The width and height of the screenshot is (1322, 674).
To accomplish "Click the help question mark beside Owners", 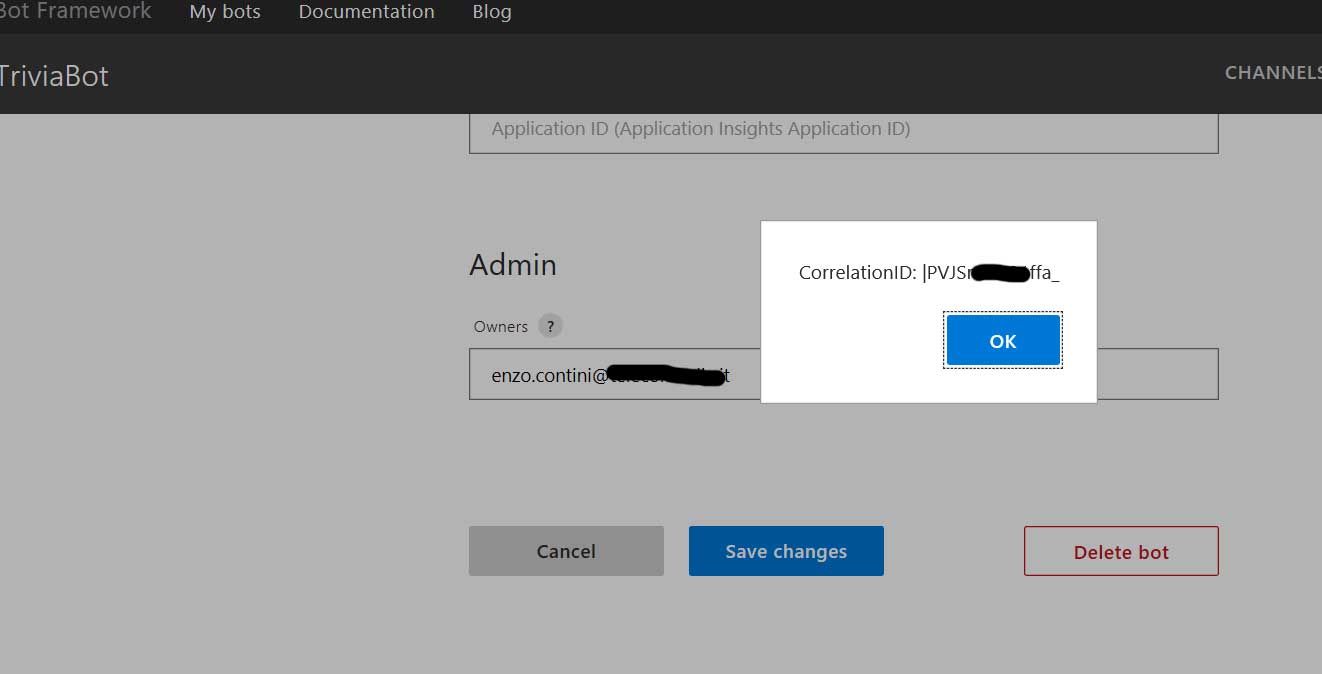I will pyautogui.click(x=550, y=326).
